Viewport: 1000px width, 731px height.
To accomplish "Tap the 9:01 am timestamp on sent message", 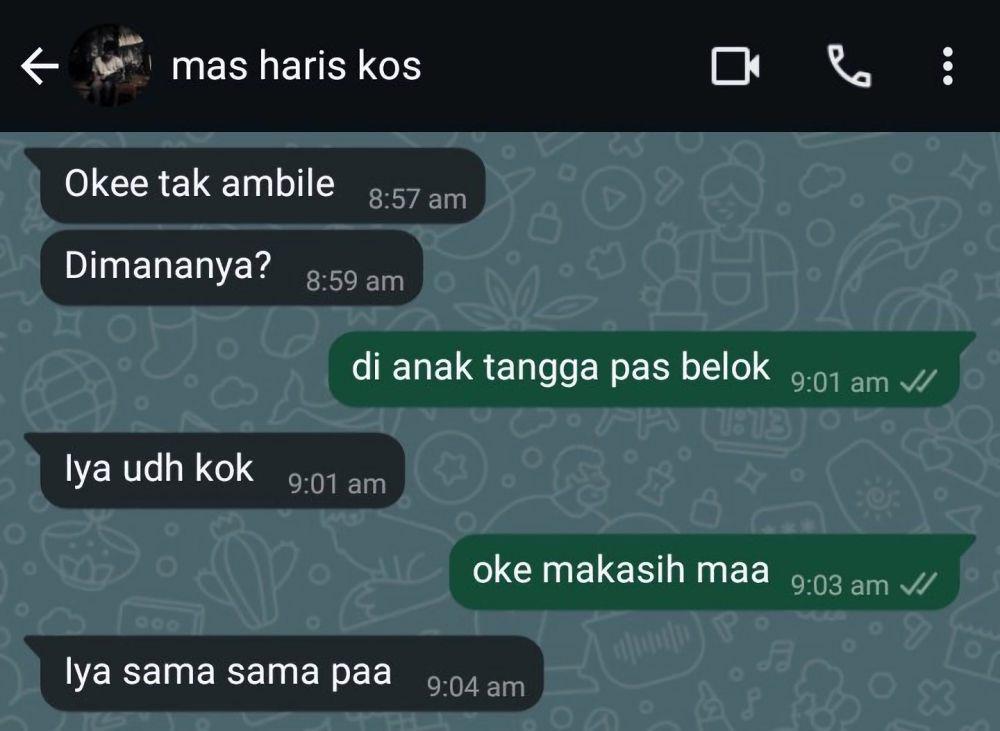I will (839, 382).
